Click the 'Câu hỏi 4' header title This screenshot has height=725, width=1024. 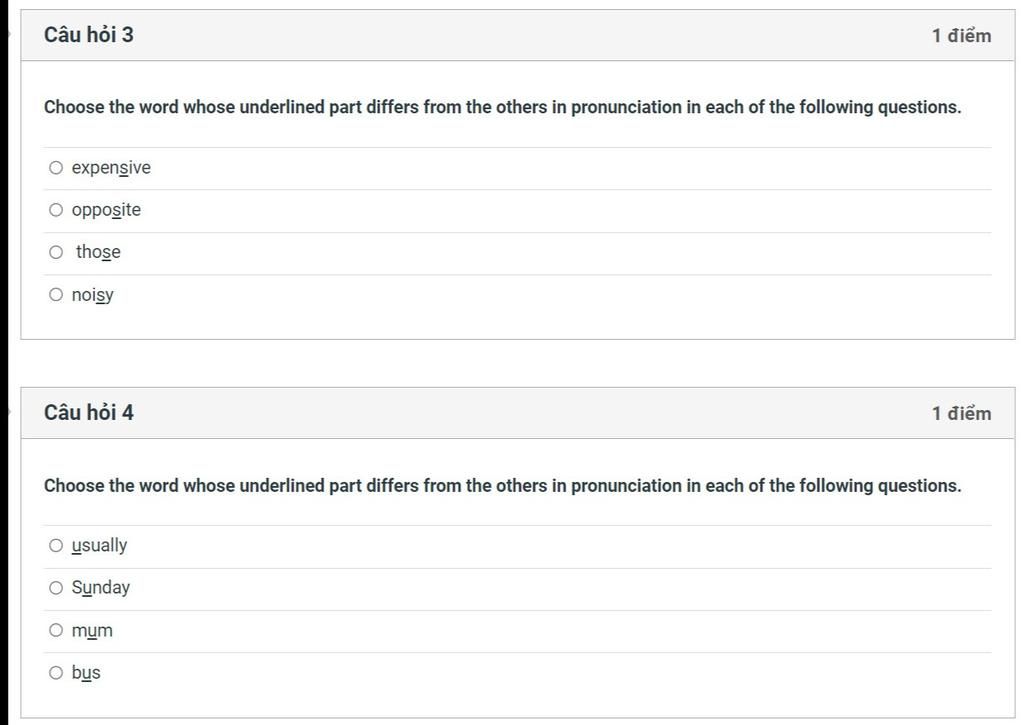point(89,413)
